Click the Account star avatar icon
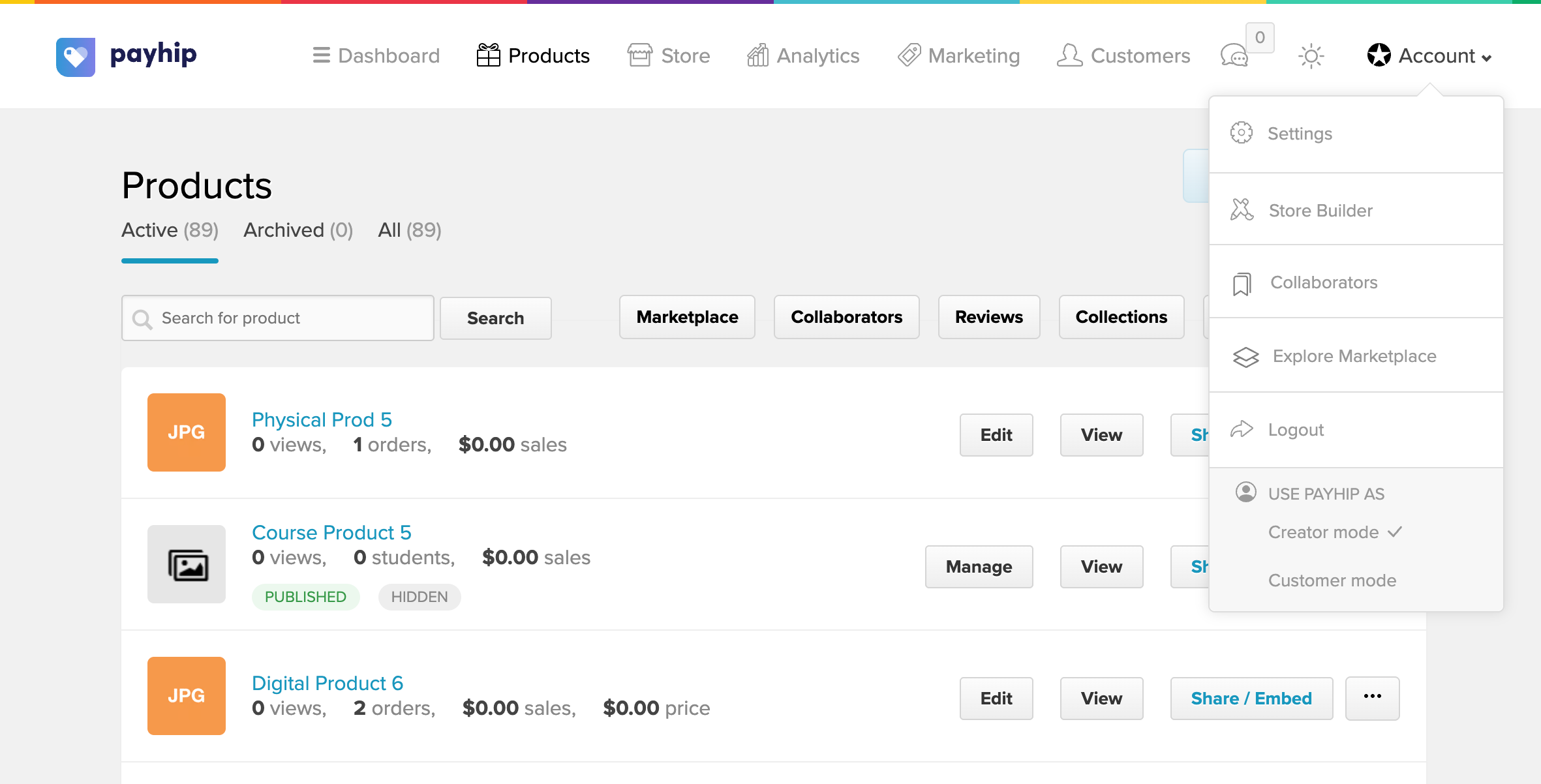The image size is (1541, 784). coord(1379,55)
